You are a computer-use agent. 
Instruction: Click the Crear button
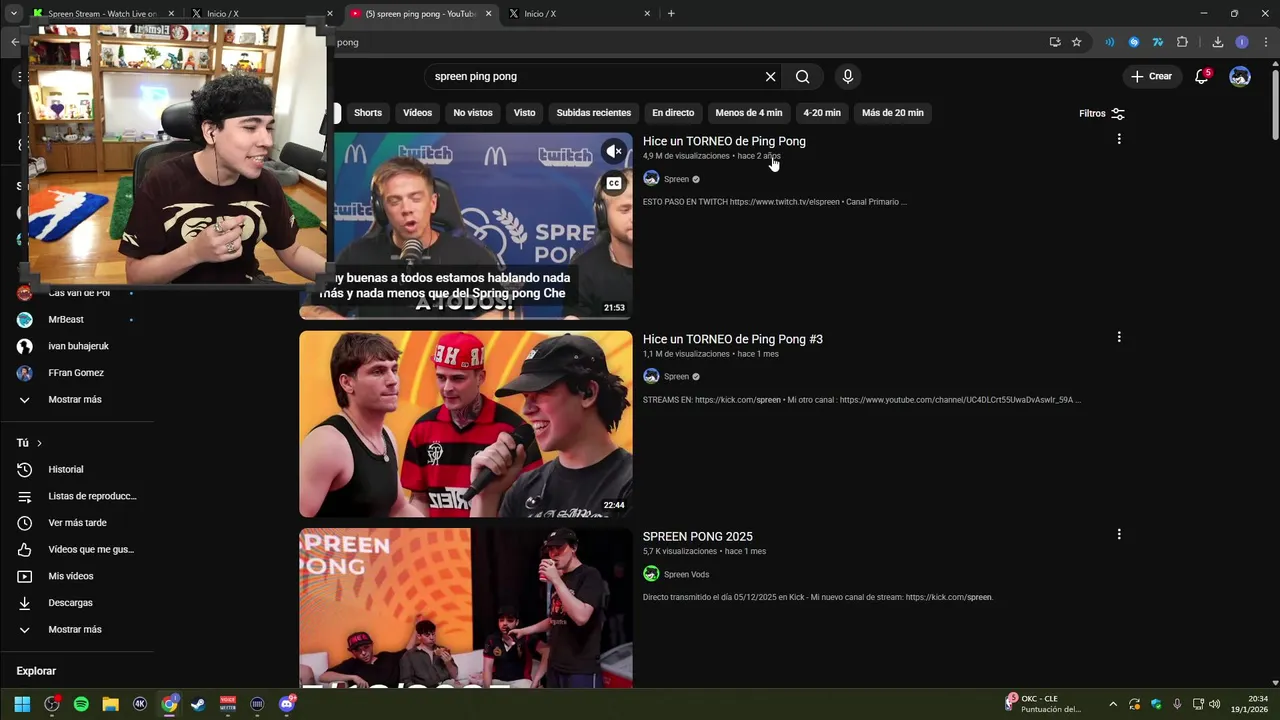1151,77
